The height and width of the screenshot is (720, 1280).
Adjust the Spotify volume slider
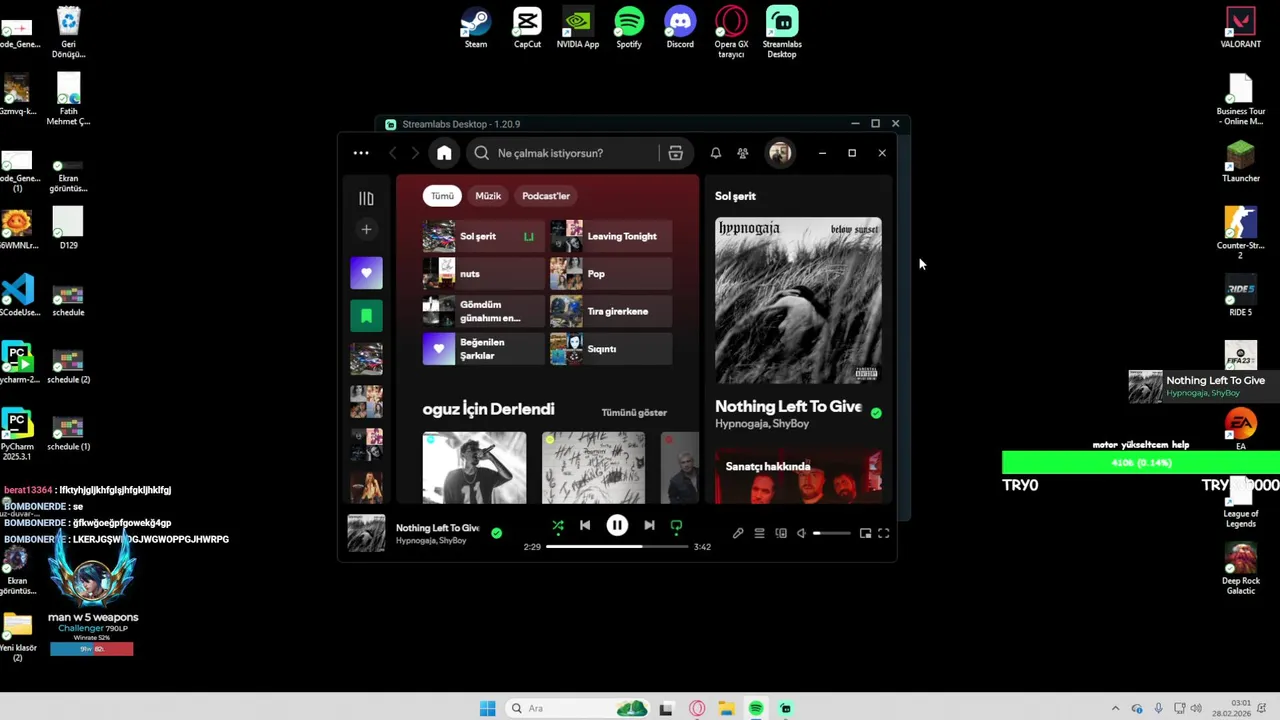831,533
